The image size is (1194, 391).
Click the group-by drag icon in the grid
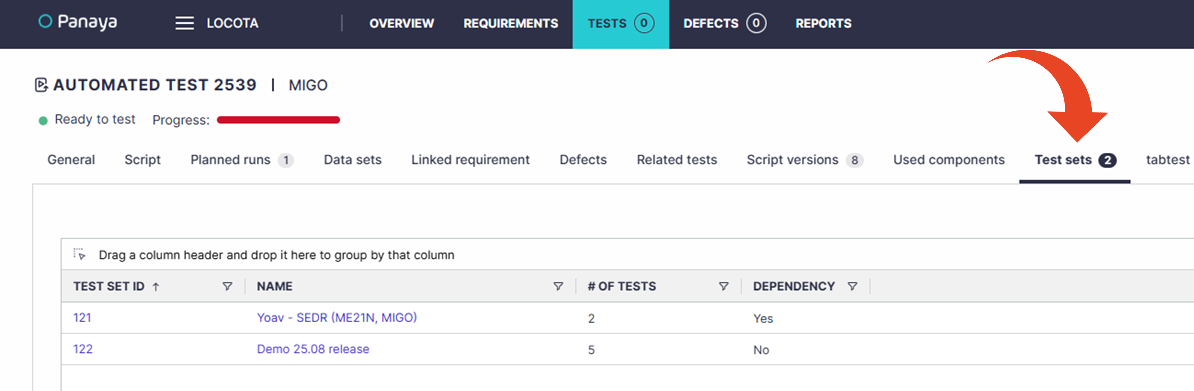pos(79,255)
